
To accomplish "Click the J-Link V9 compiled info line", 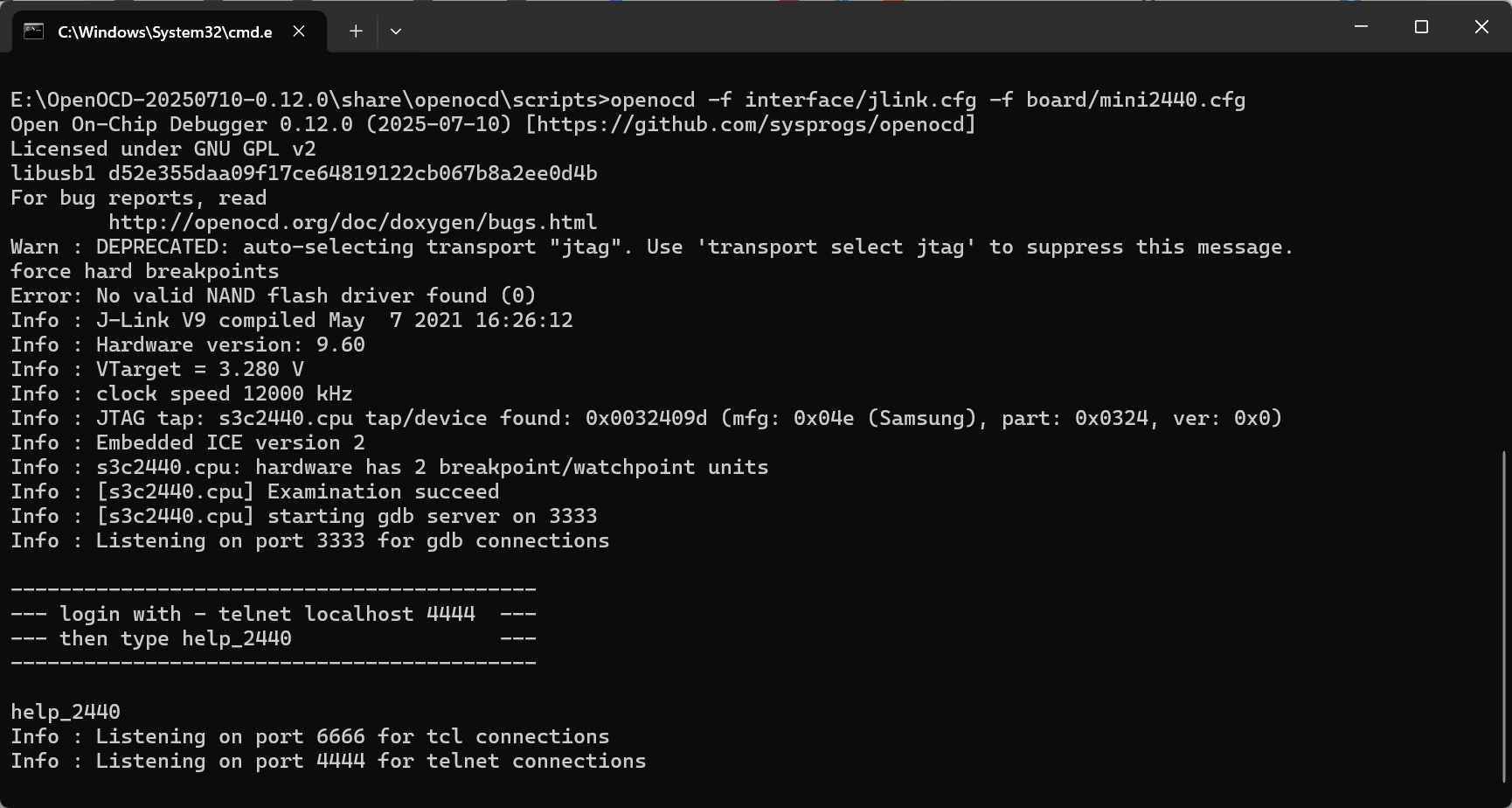I will (x=292, y=319).
